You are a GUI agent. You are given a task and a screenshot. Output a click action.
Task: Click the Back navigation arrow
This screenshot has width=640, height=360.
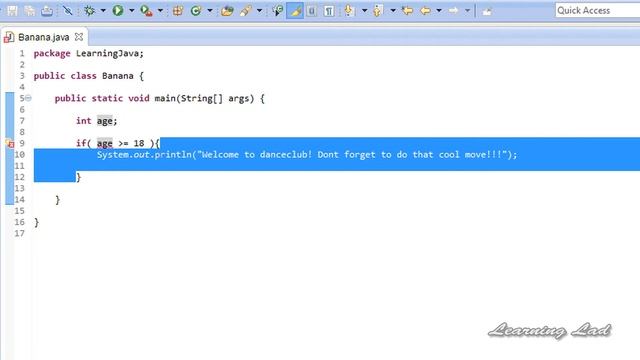tap(425, 11)
